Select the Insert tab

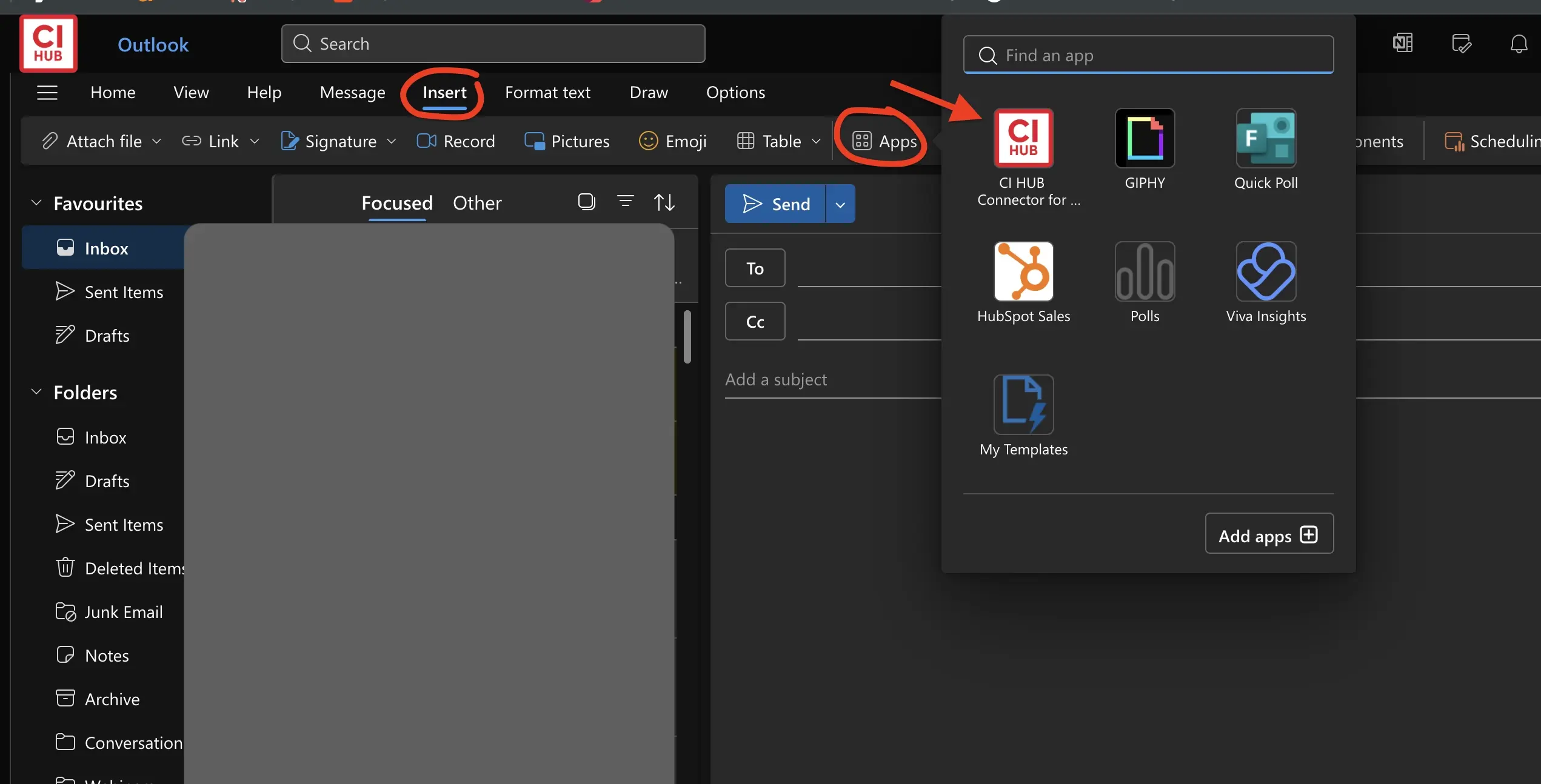444,92
